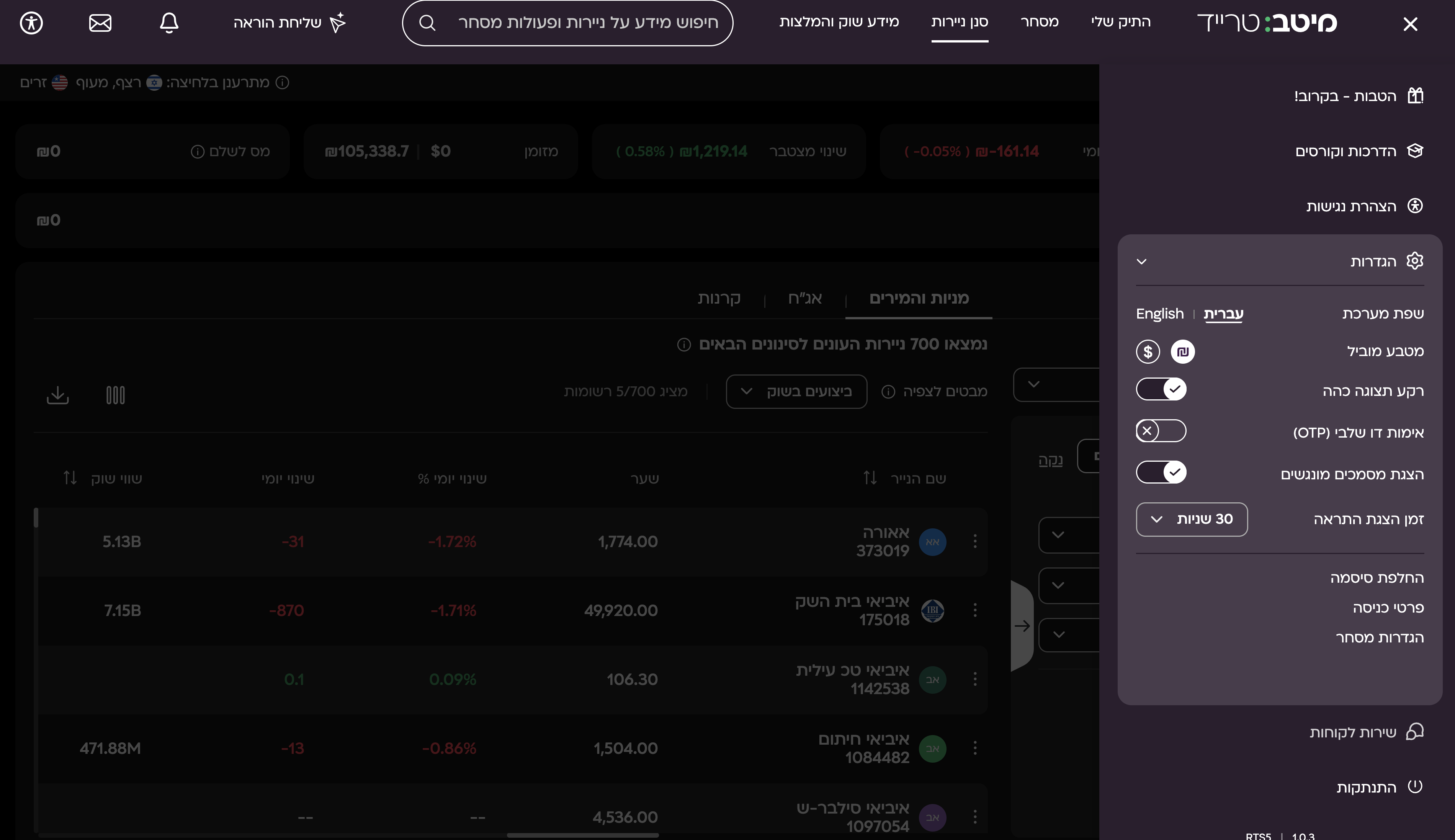Go to the התיק שלי nav item
Image resolution: width=1455 pixels, height=840 pixels.
coord(1120,23)
